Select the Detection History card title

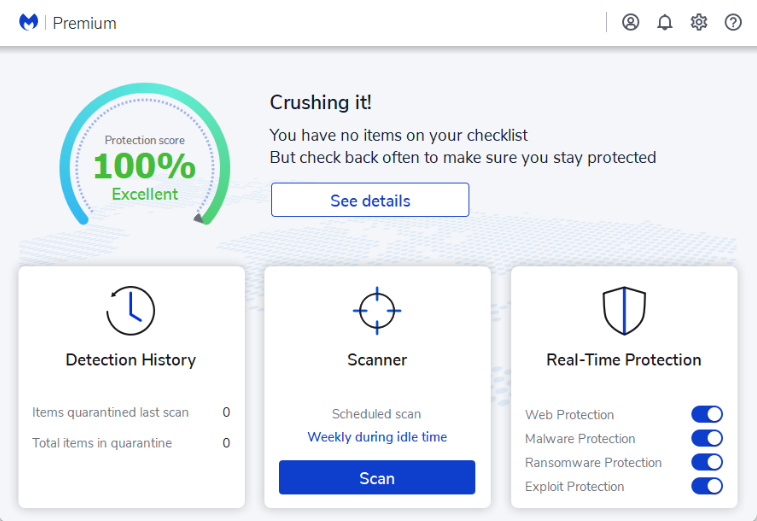pos(131,360)
